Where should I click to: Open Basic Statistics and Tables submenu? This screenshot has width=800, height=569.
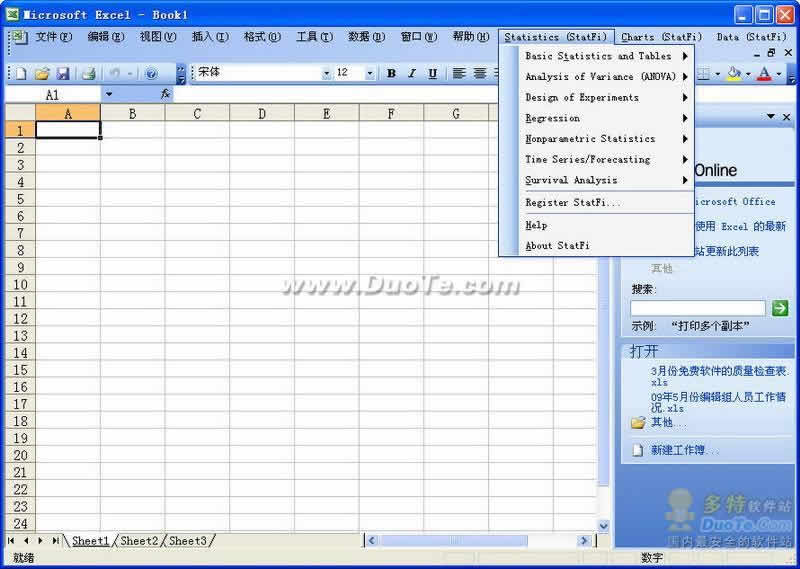click(605, 56)
